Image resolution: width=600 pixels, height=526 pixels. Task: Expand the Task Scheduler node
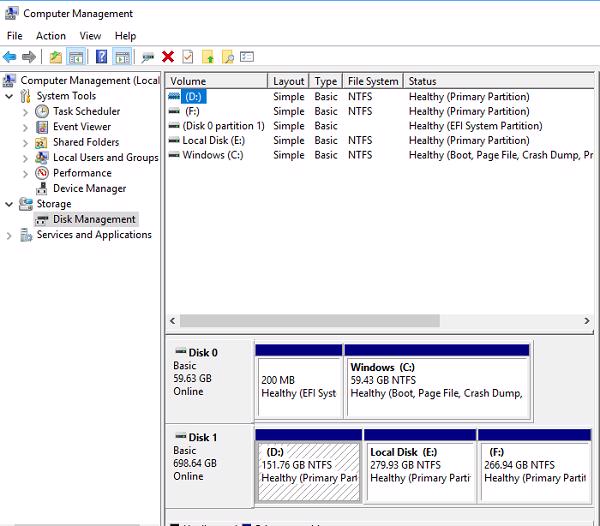(x=25, y=112)
